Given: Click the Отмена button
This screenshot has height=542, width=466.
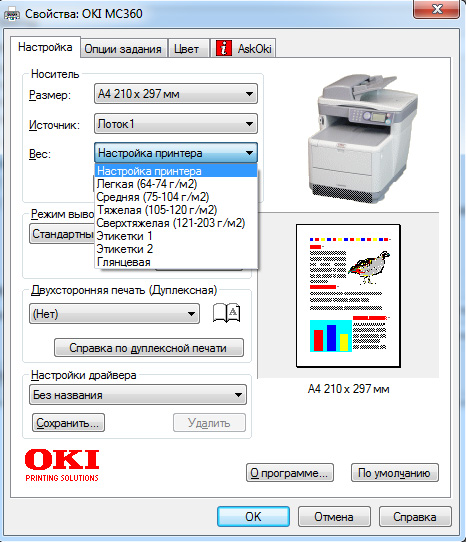Looking at the screenshot, I should click(334, 517).
